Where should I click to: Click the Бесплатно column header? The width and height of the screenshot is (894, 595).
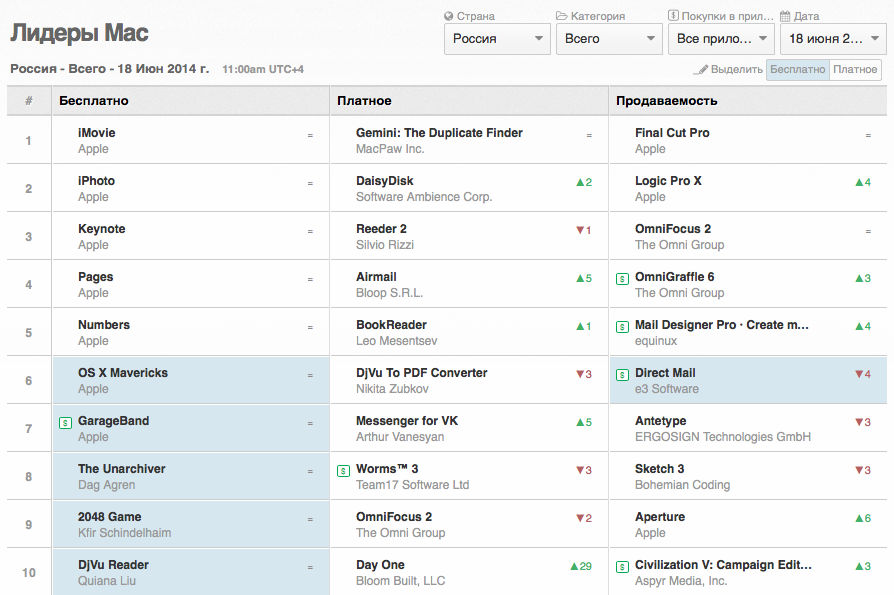coord(94,101)
